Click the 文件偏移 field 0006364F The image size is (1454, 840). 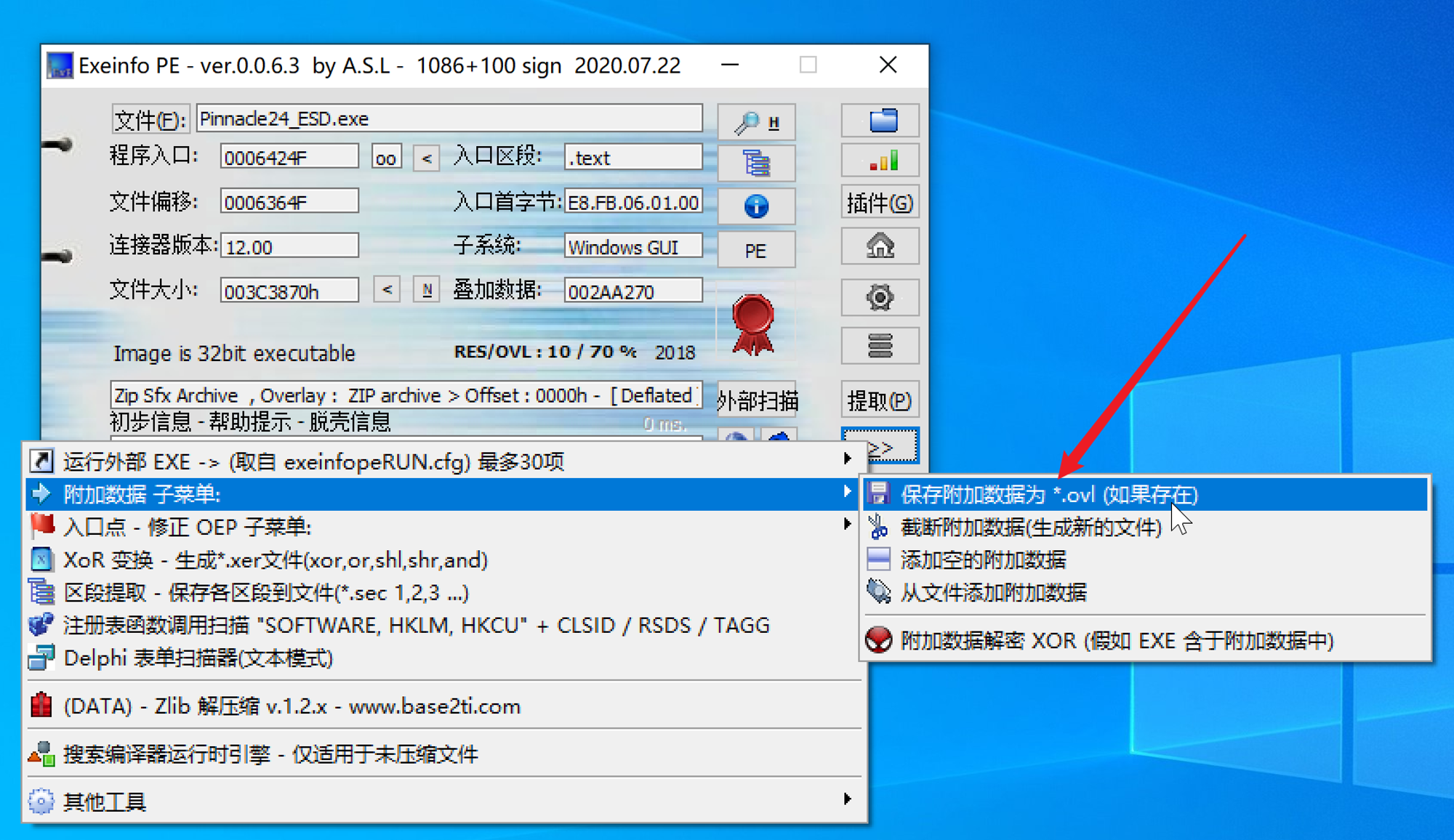point(289,201)
